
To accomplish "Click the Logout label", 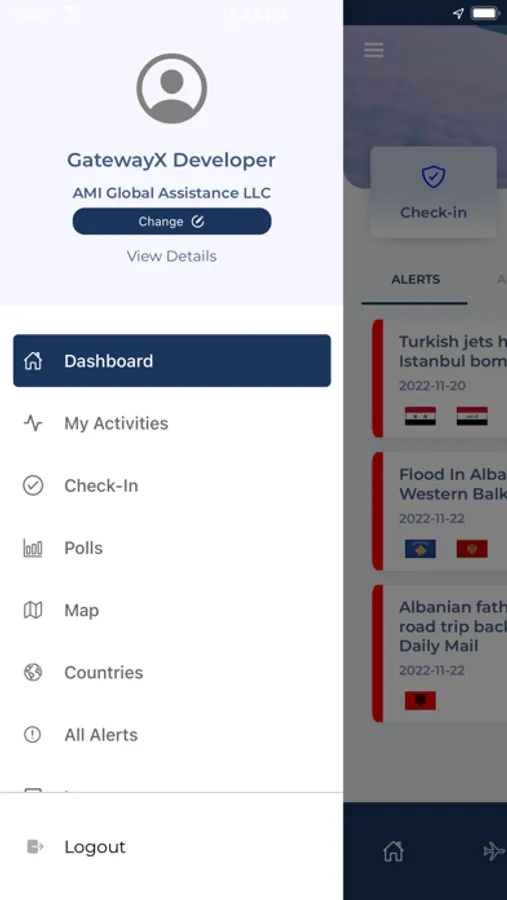I will point(95,847).
